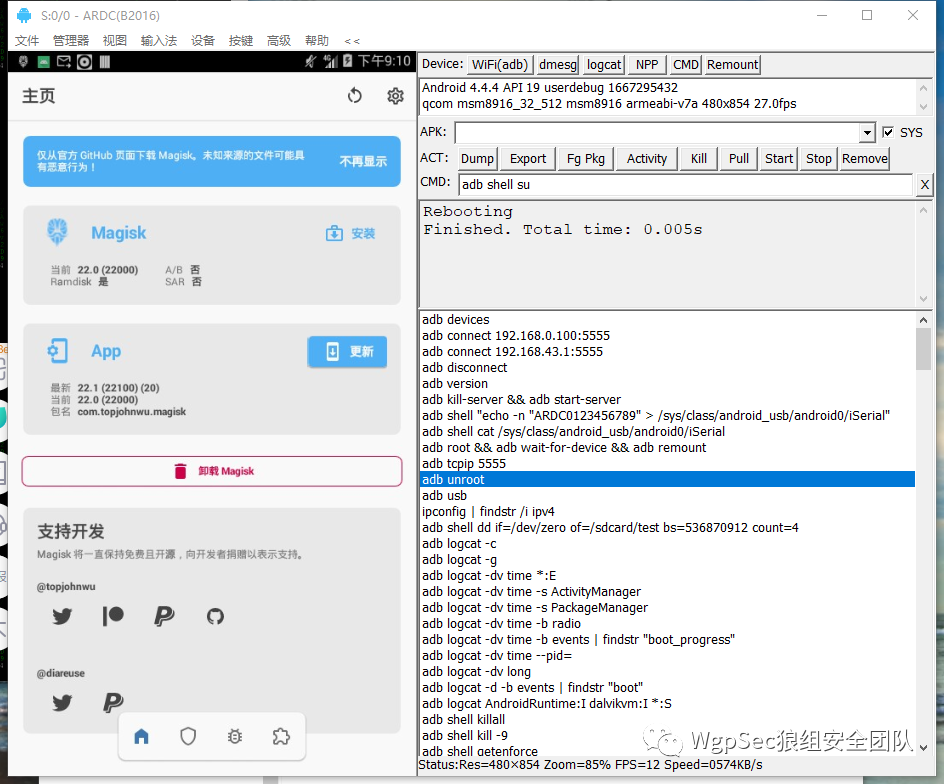Image resolution: width=944 pixels, height=784 pixels.
Task: Open the 管理器 menu
Action: [71, 40]
